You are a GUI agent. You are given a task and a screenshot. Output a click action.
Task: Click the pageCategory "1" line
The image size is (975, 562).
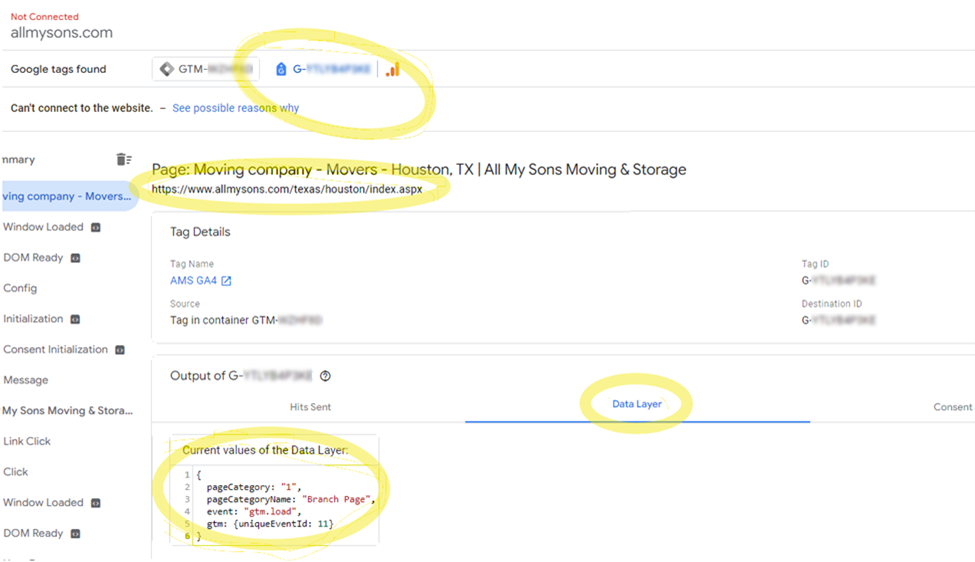click(x=254, y=487)
